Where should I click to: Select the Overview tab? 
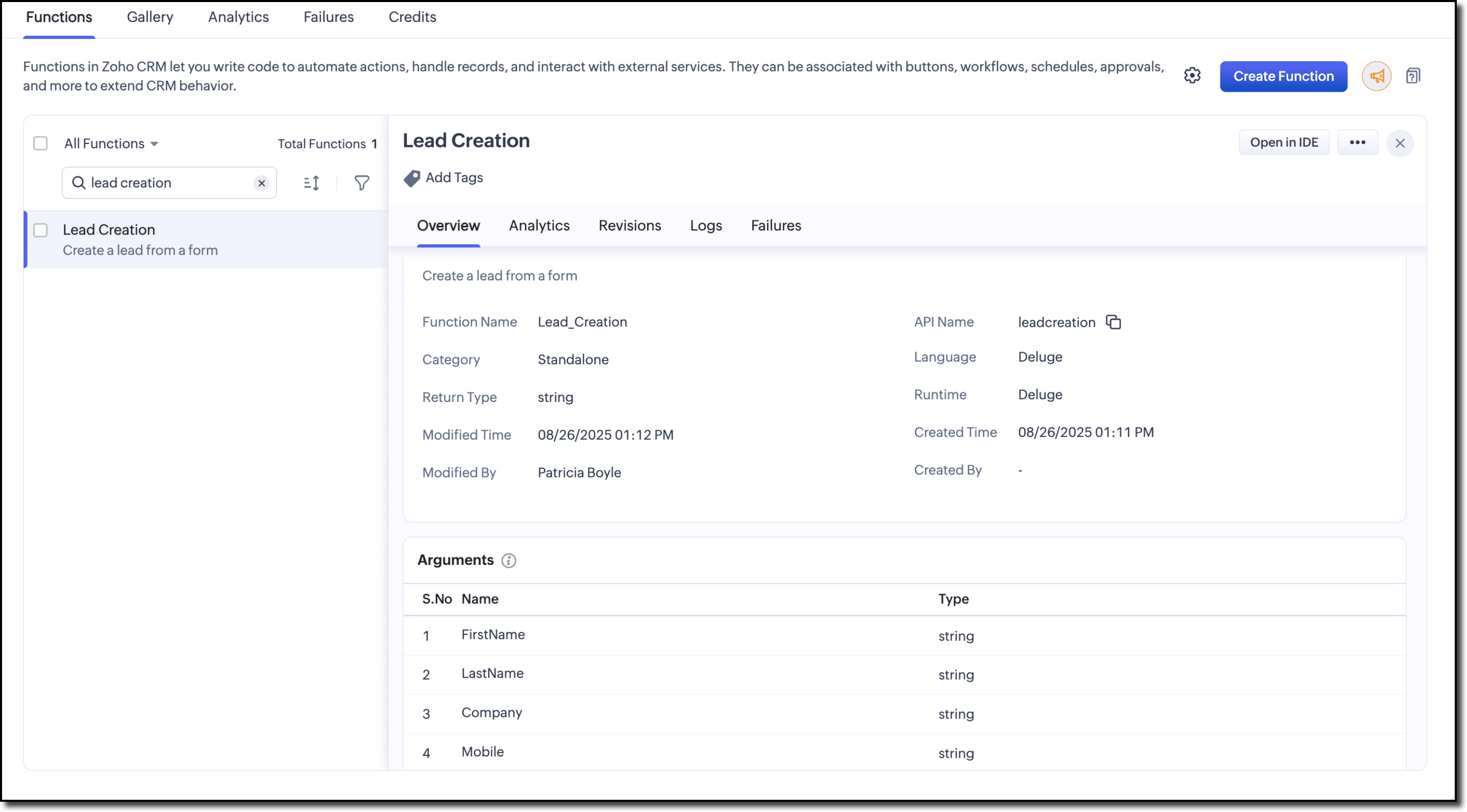[x=448, y=226]
